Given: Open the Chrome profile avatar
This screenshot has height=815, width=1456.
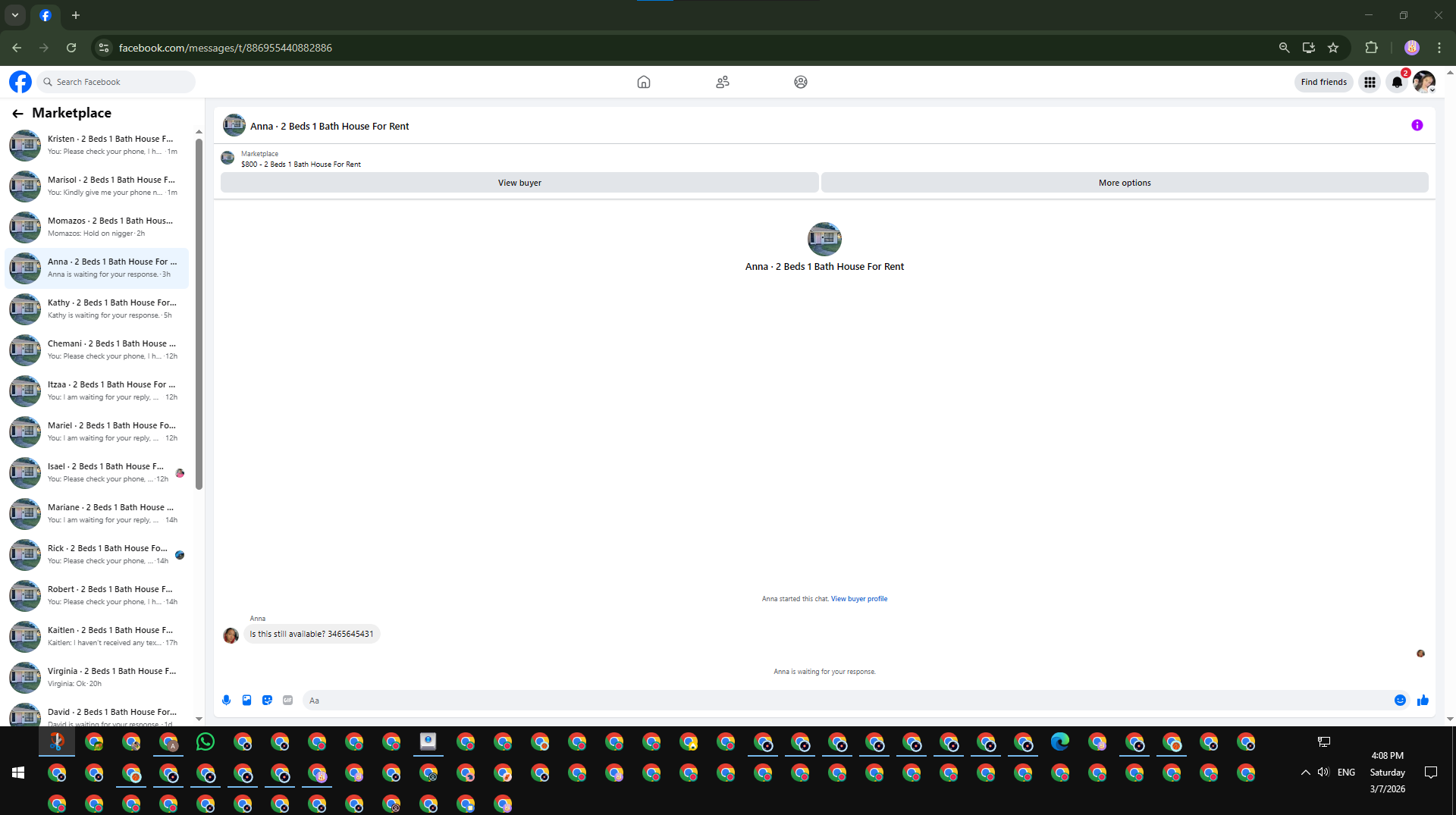Looking at the screenshot, I should (x=1411, y=48).
